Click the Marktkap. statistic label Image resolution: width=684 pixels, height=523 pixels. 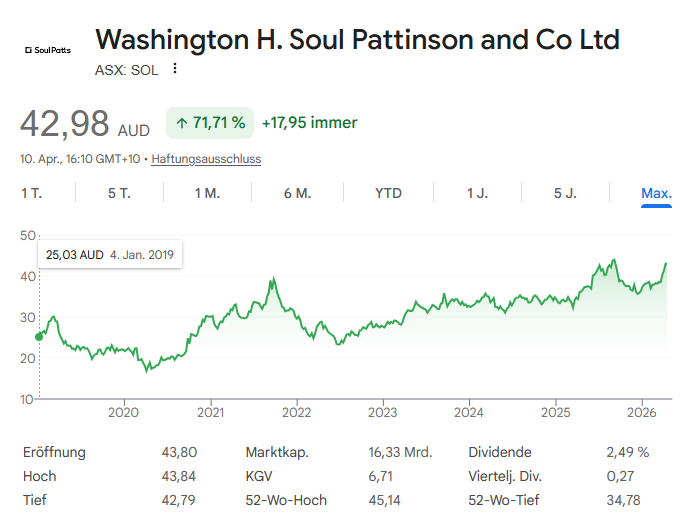275,452
